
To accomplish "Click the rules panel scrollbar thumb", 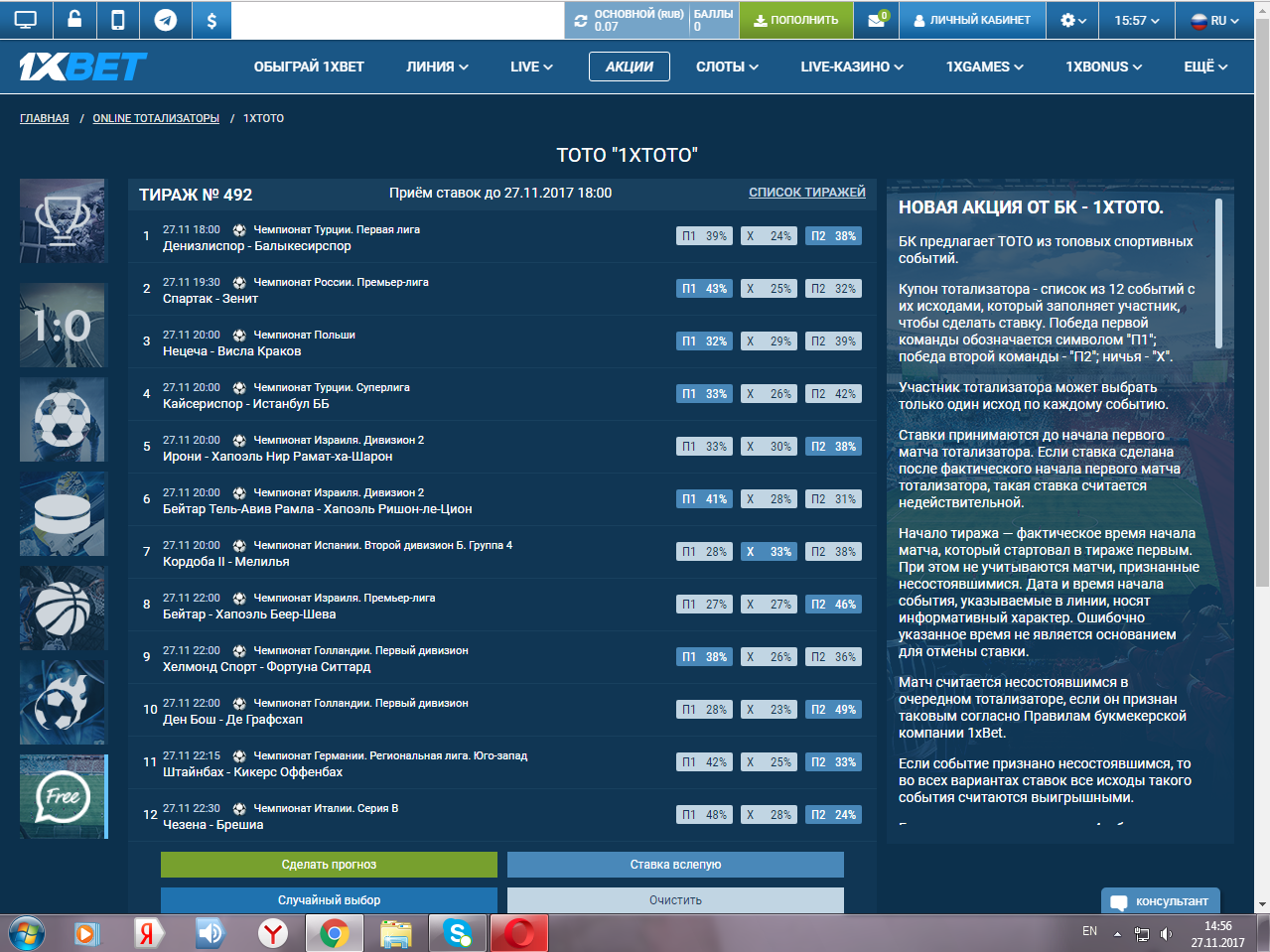I will click(x=1218, y=273).
